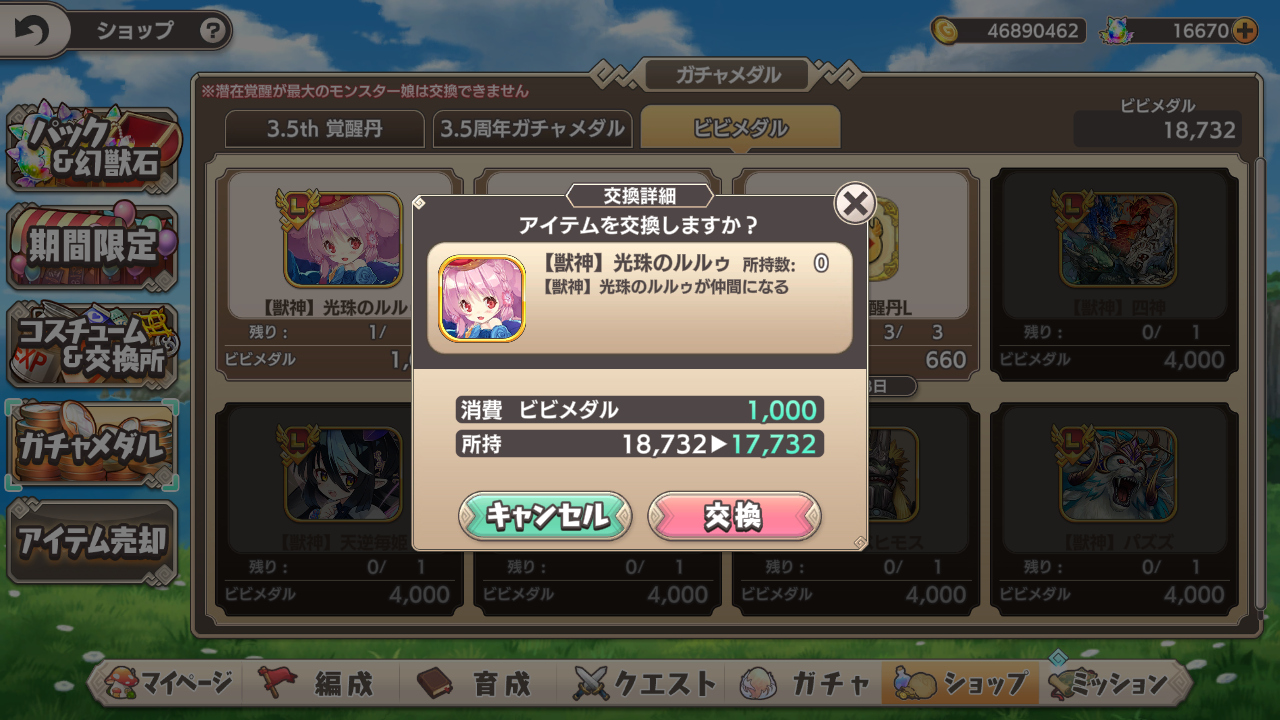Open the shop help question mark
Image resolution: width=1280 pixels, height=720 pixels.
coord(212,31)
